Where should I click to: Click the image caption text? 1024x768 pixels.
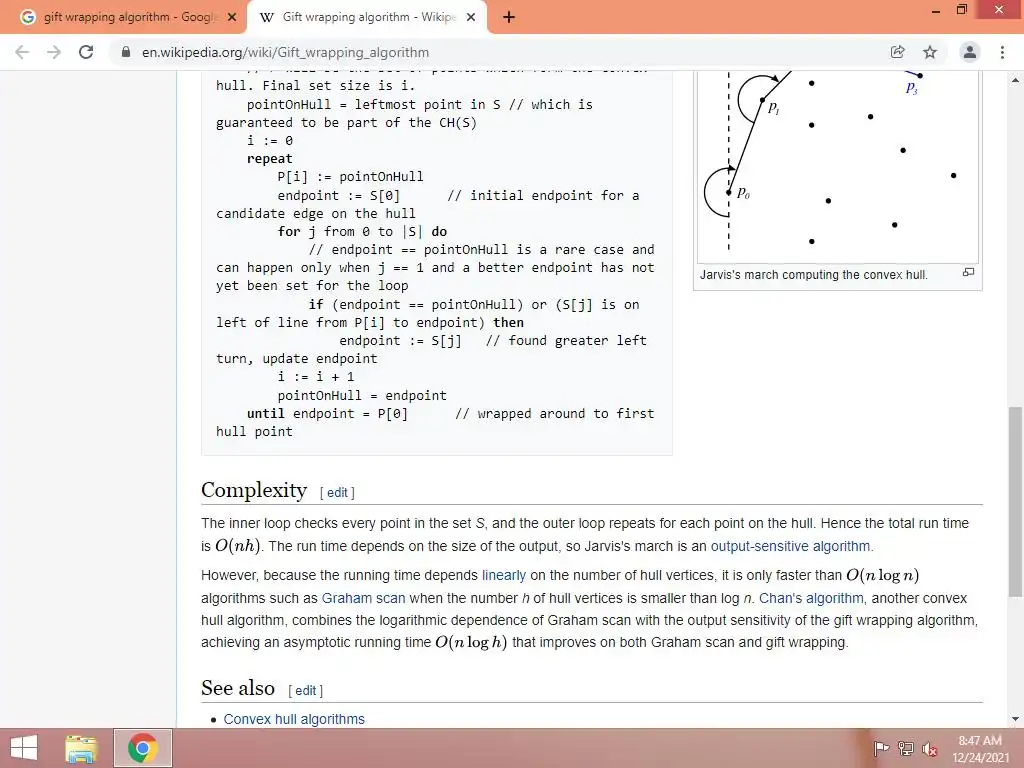(x=814, y=275)
